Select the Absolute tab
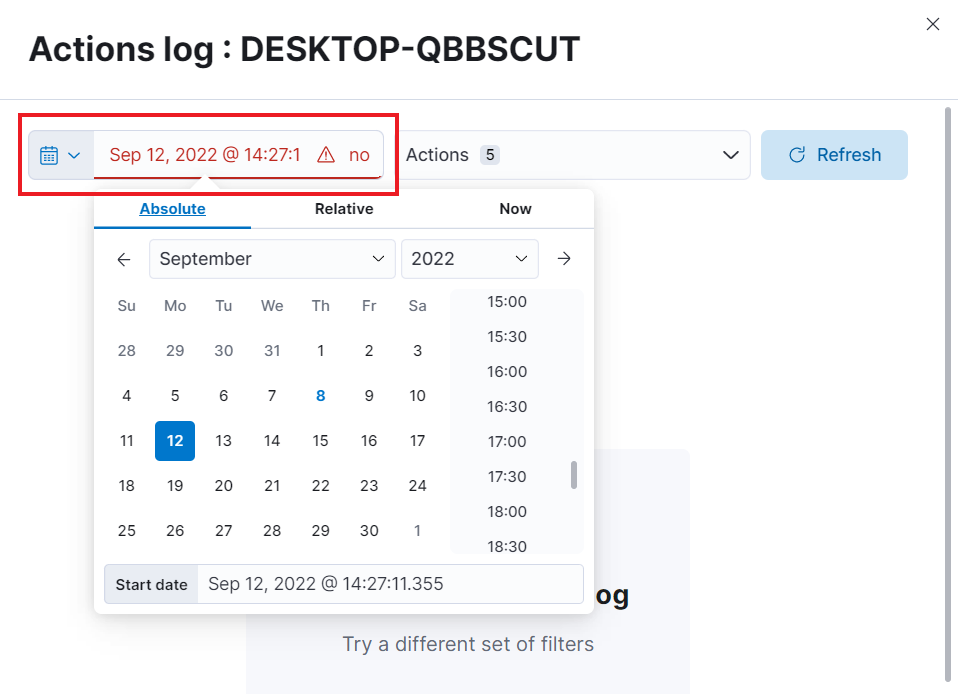Viewport: 958px width, 694px height. point(171,209)
